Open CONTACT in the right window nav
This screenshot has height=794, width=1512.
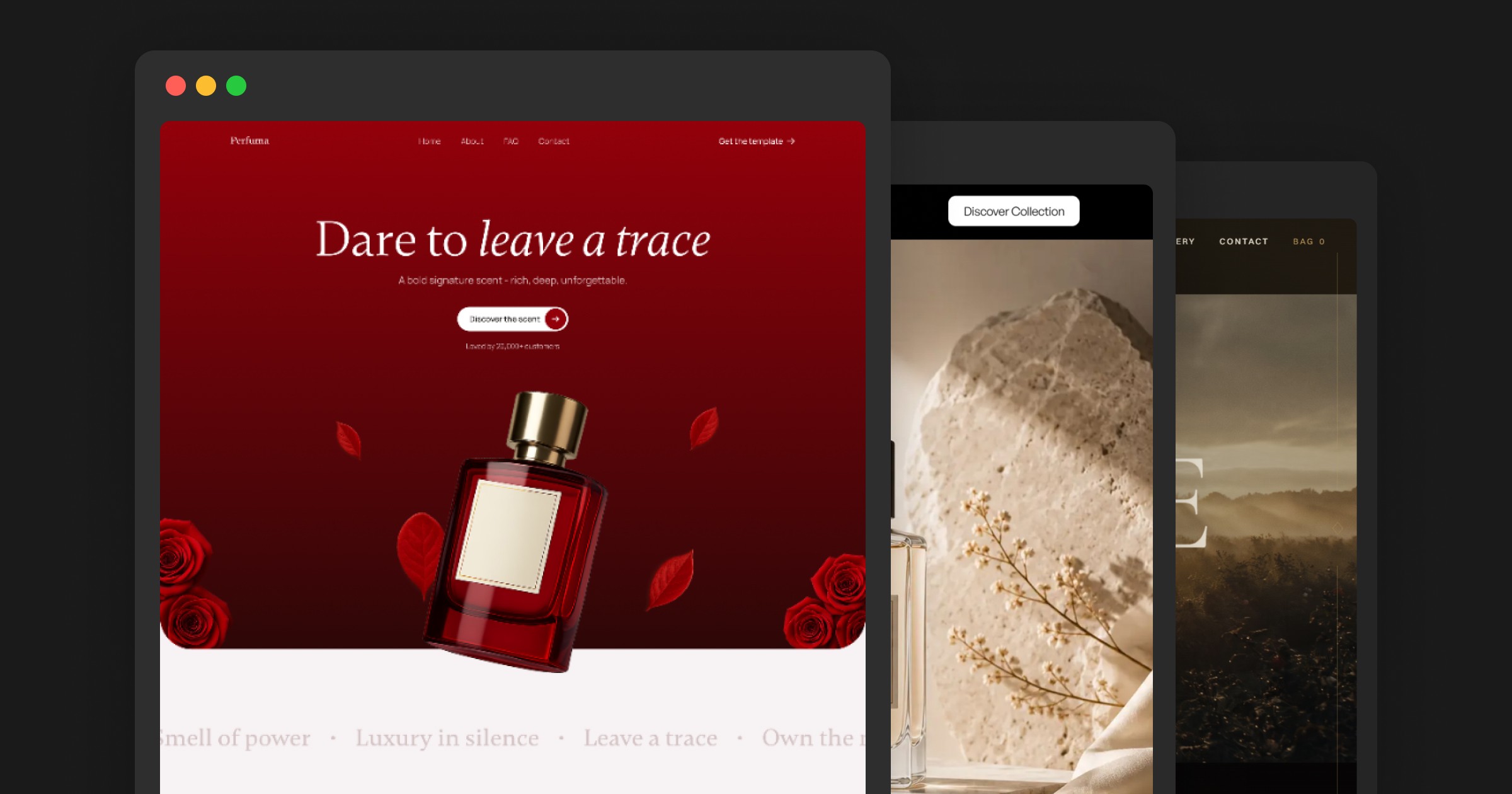click(x=1244, y=241)
